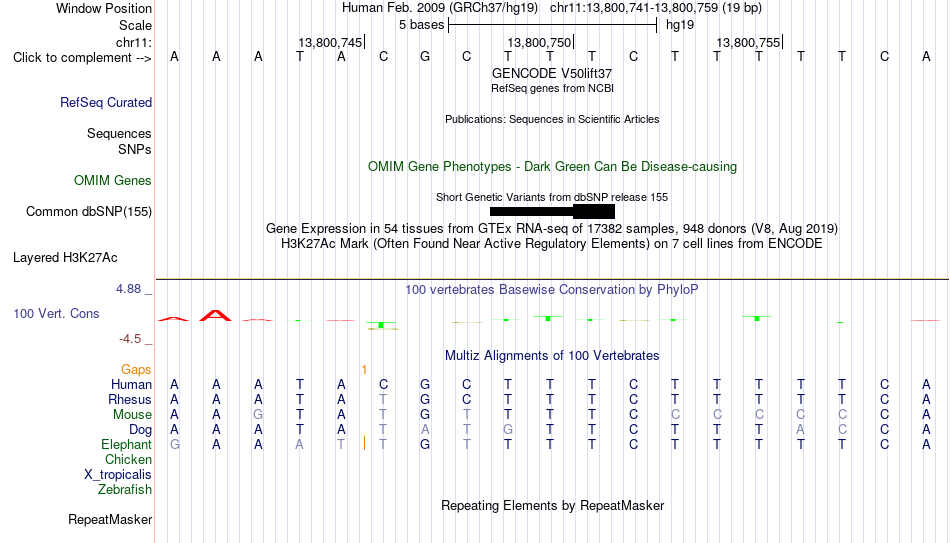The height and width of the screenshot is (543, 950).
Task: Click the '5 bases' scale bar label
Action: (421, 25)
